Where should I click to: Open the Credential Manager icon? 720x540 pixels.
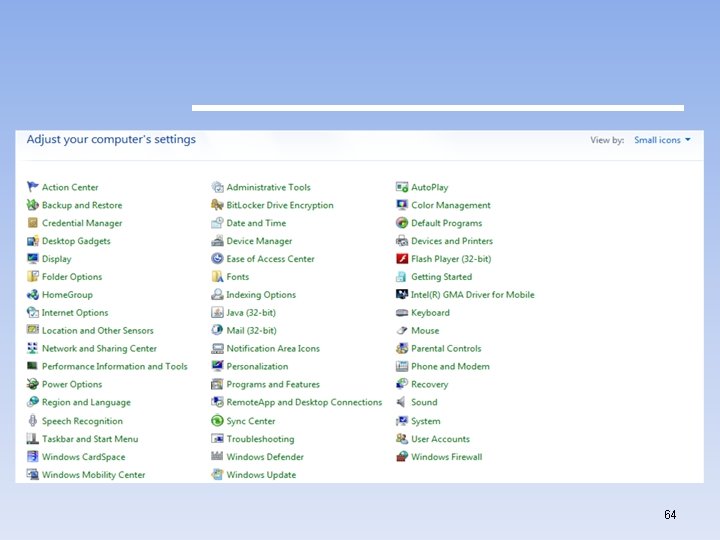tap(33, 223)
